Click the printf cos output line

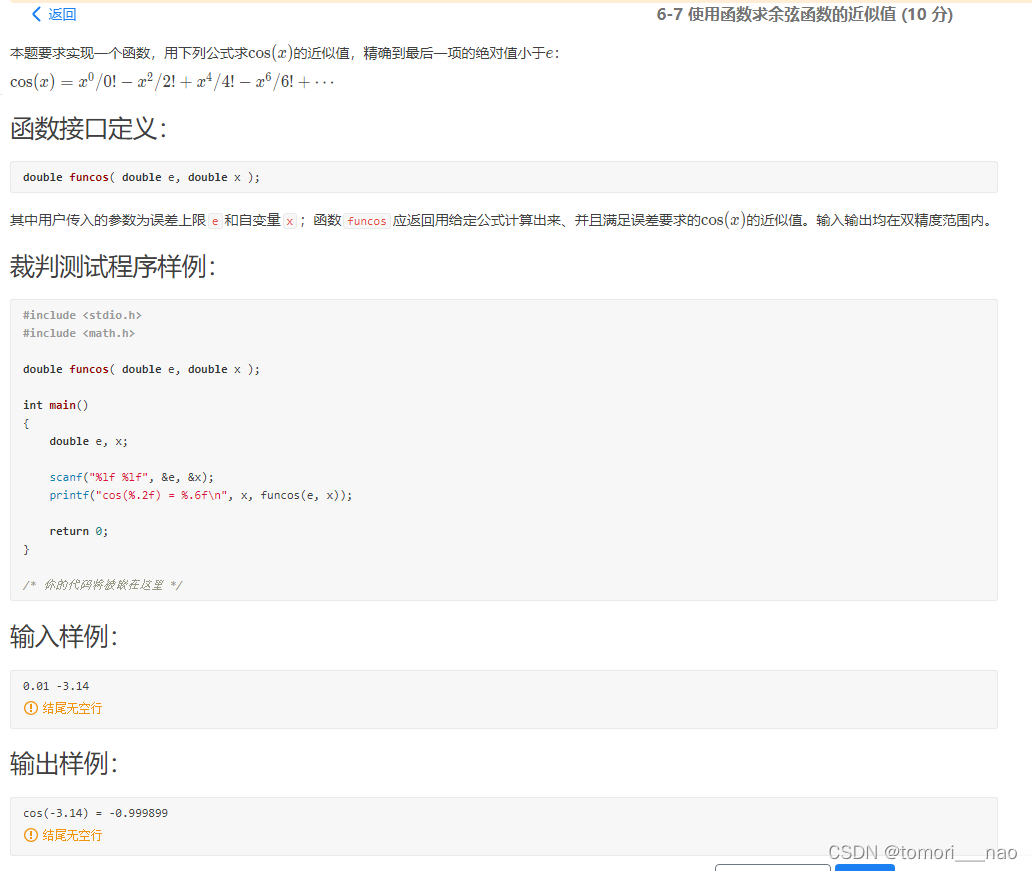tap(201, 495)
